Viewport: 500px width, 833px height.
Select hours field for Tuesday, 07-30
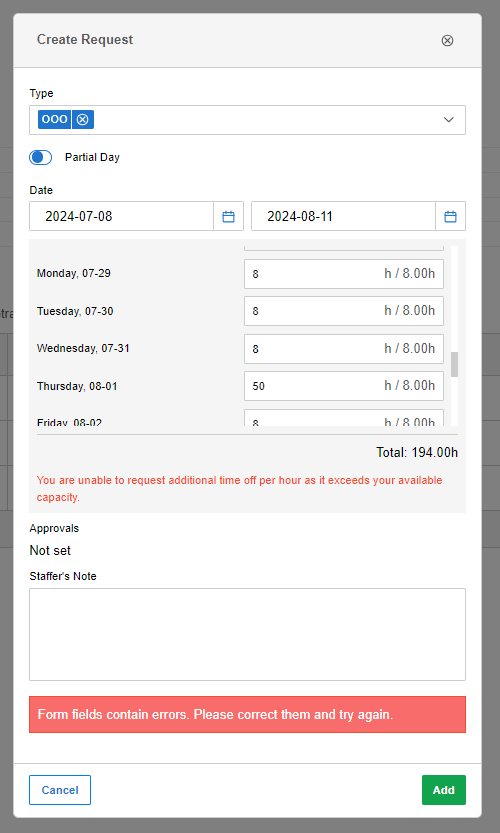(x=344, y=311)
